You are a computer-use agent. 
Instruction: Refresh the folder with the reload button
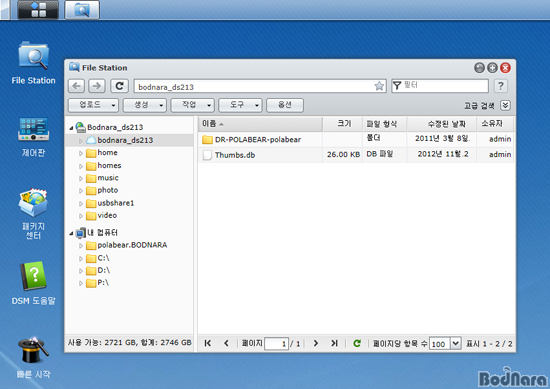point(119,86)
